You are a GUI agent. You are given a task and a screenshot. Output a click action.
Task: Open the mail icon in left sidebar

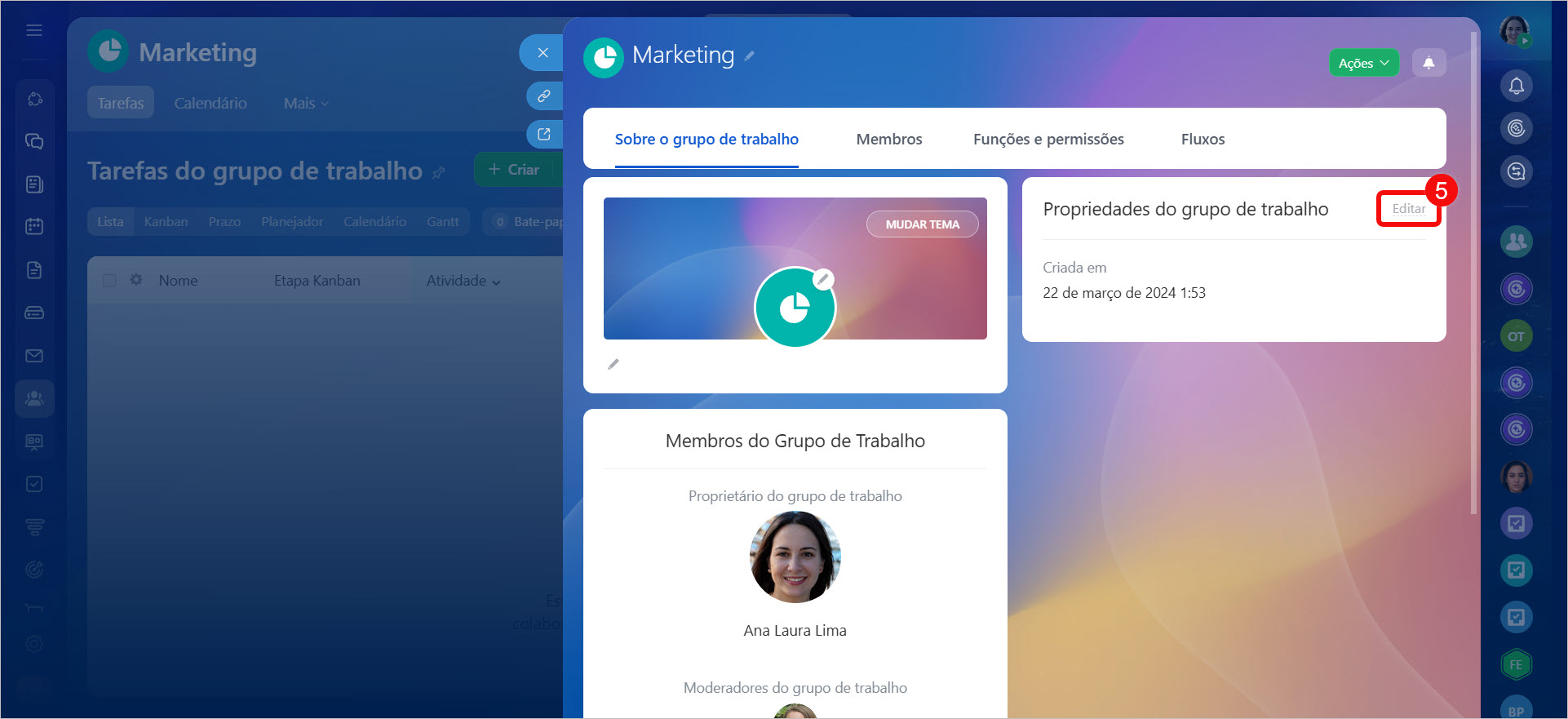(x=34, y=356)
